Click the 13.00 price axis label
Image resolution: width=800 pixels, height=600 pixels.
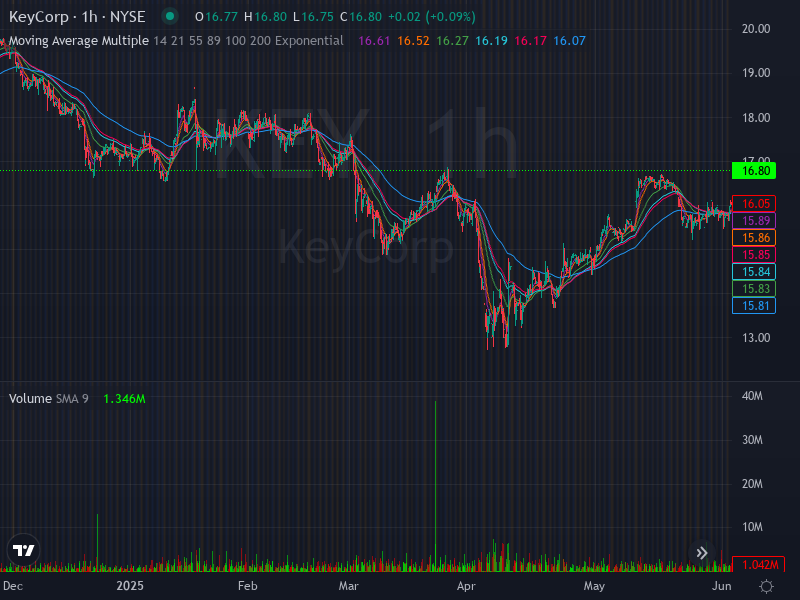coord(756,338)
